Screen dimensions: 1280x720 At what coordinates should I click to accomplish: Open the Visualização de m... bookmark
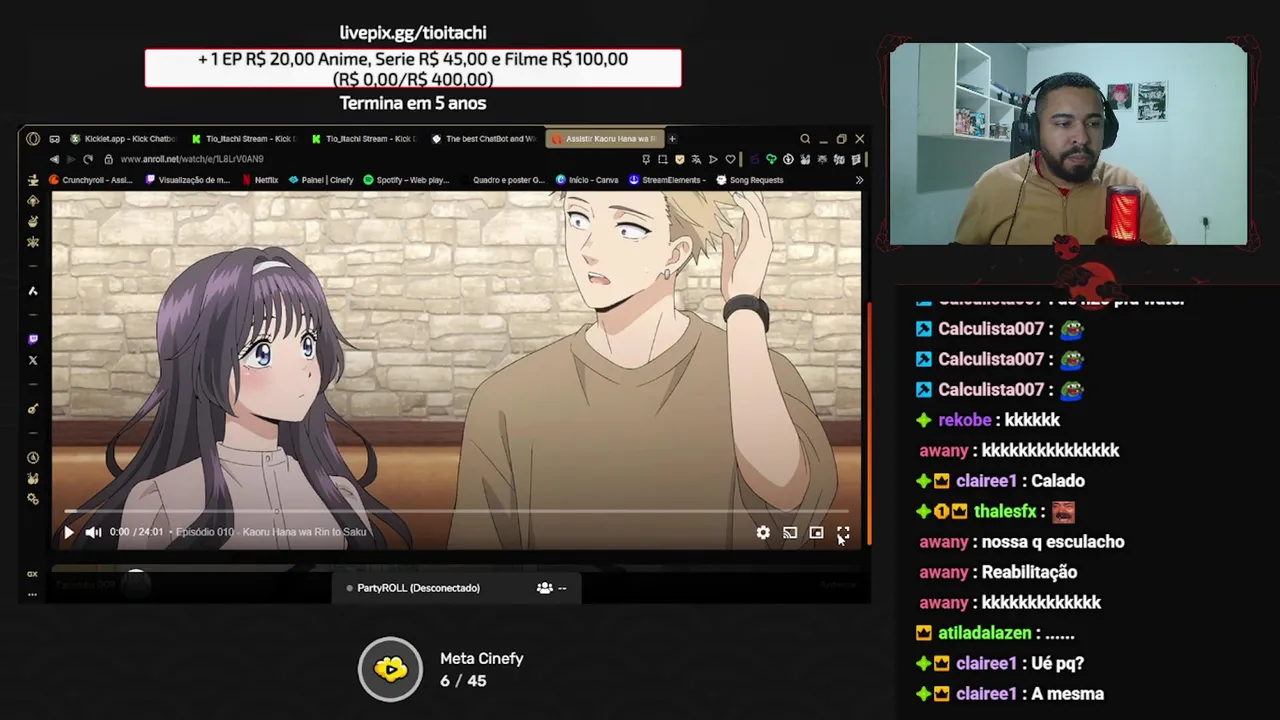[x=188, y=180]
